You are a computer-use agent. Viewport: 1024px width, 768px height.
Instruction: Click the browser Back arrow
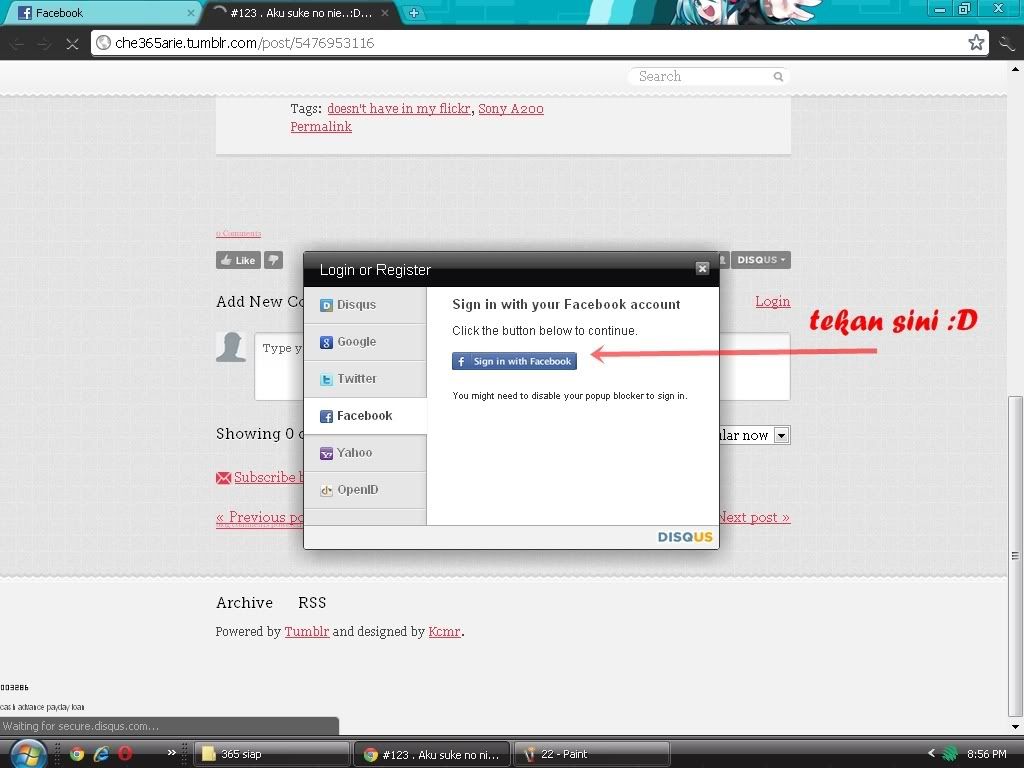[x=18, y=44]
